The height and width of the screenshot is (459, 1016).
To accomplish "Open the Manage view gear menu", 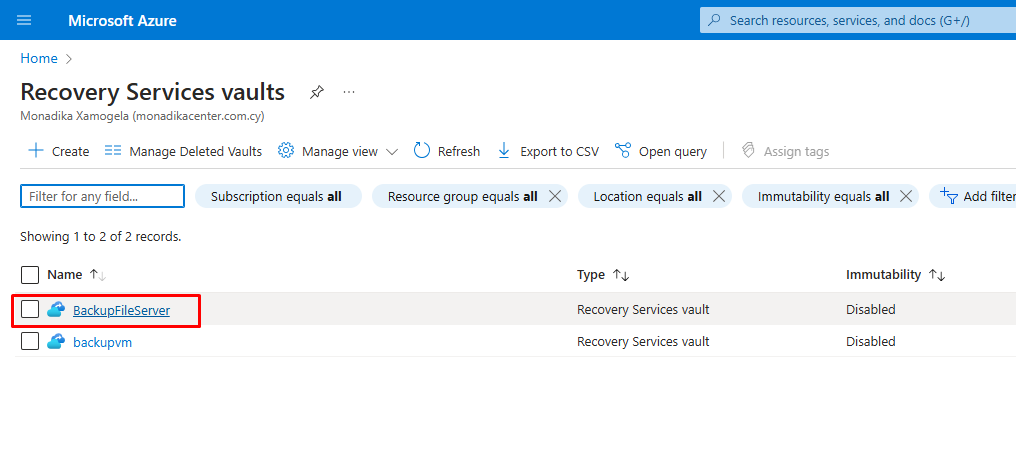I will point(338,151).
